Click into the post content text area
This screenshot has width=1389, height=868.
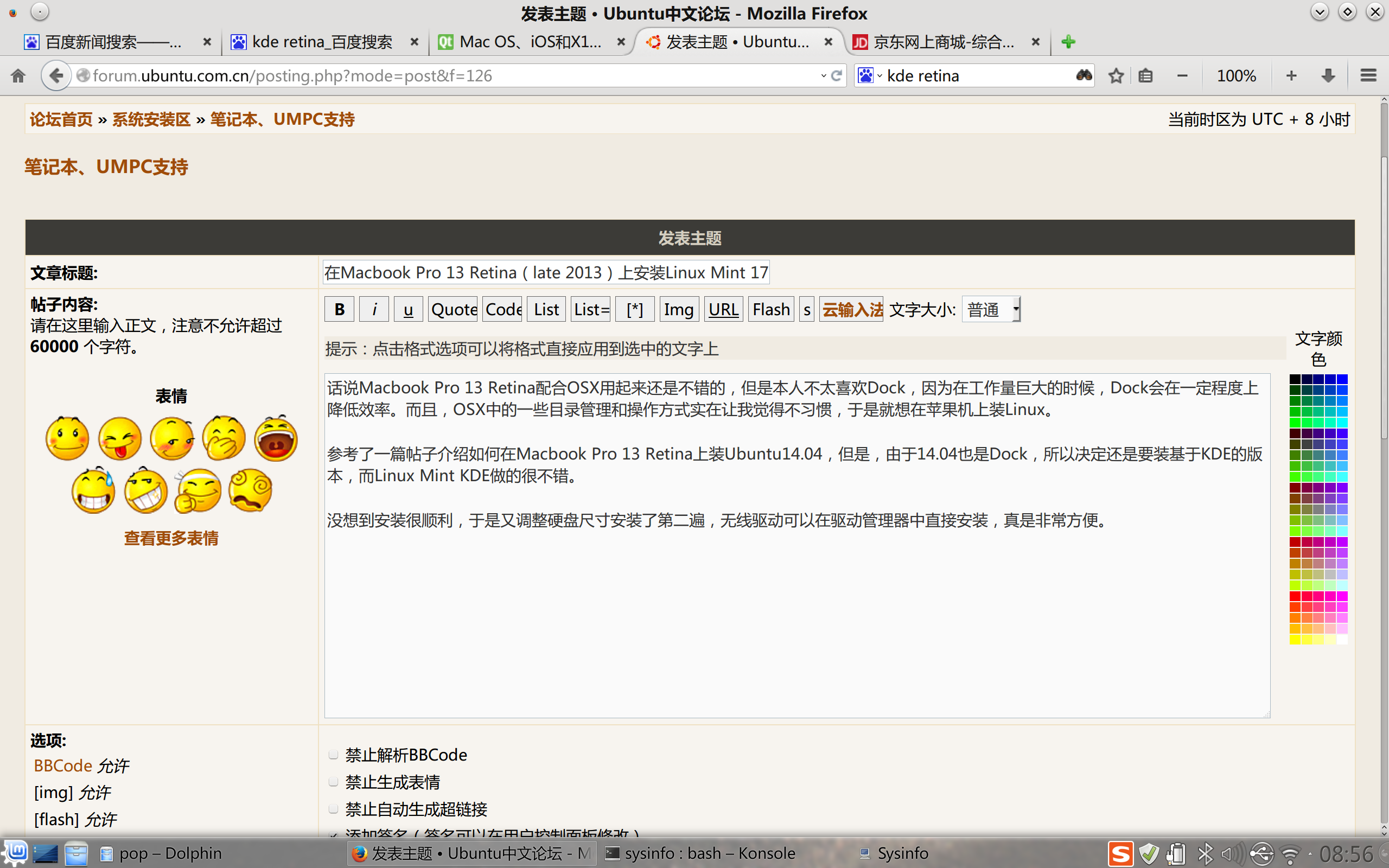(x=797, y=545)
